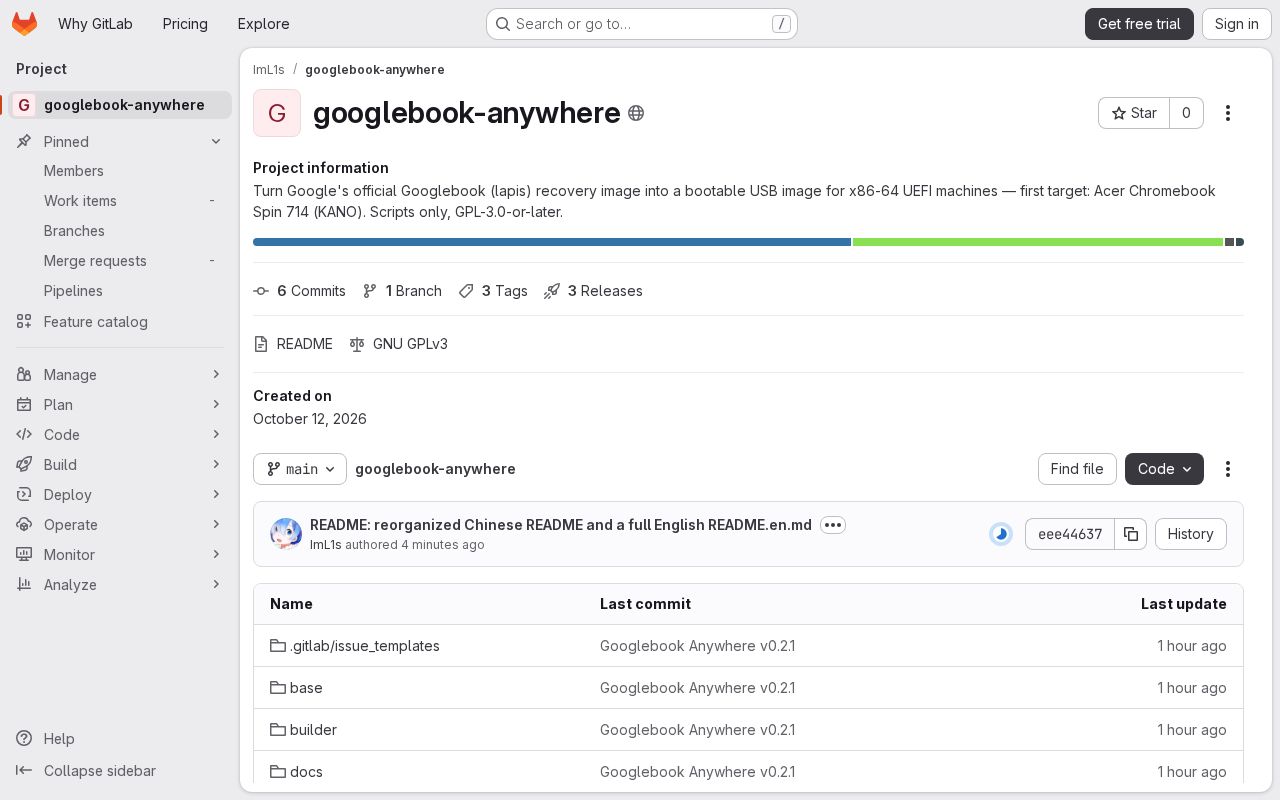This screenshot has height=800, width=1280.
Task: Go to Merge requests in sidebar
Action: coord(120,261)
